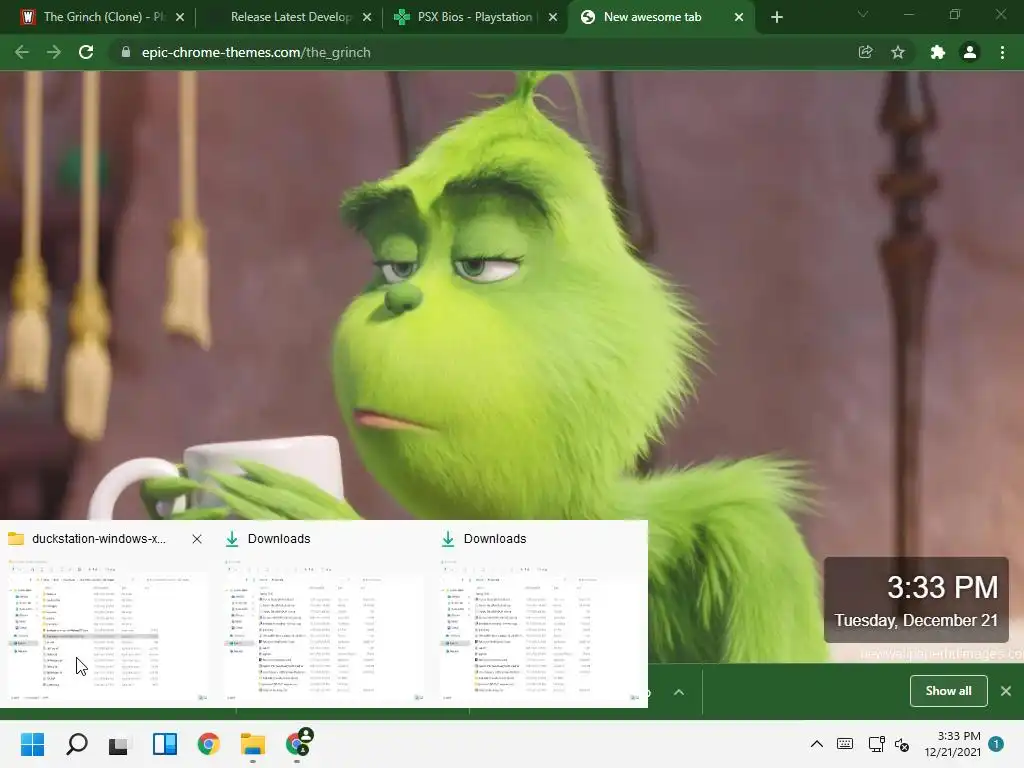Close the duckstation-windows preview window
1024x768 pixels.
[x=197, y=539]
